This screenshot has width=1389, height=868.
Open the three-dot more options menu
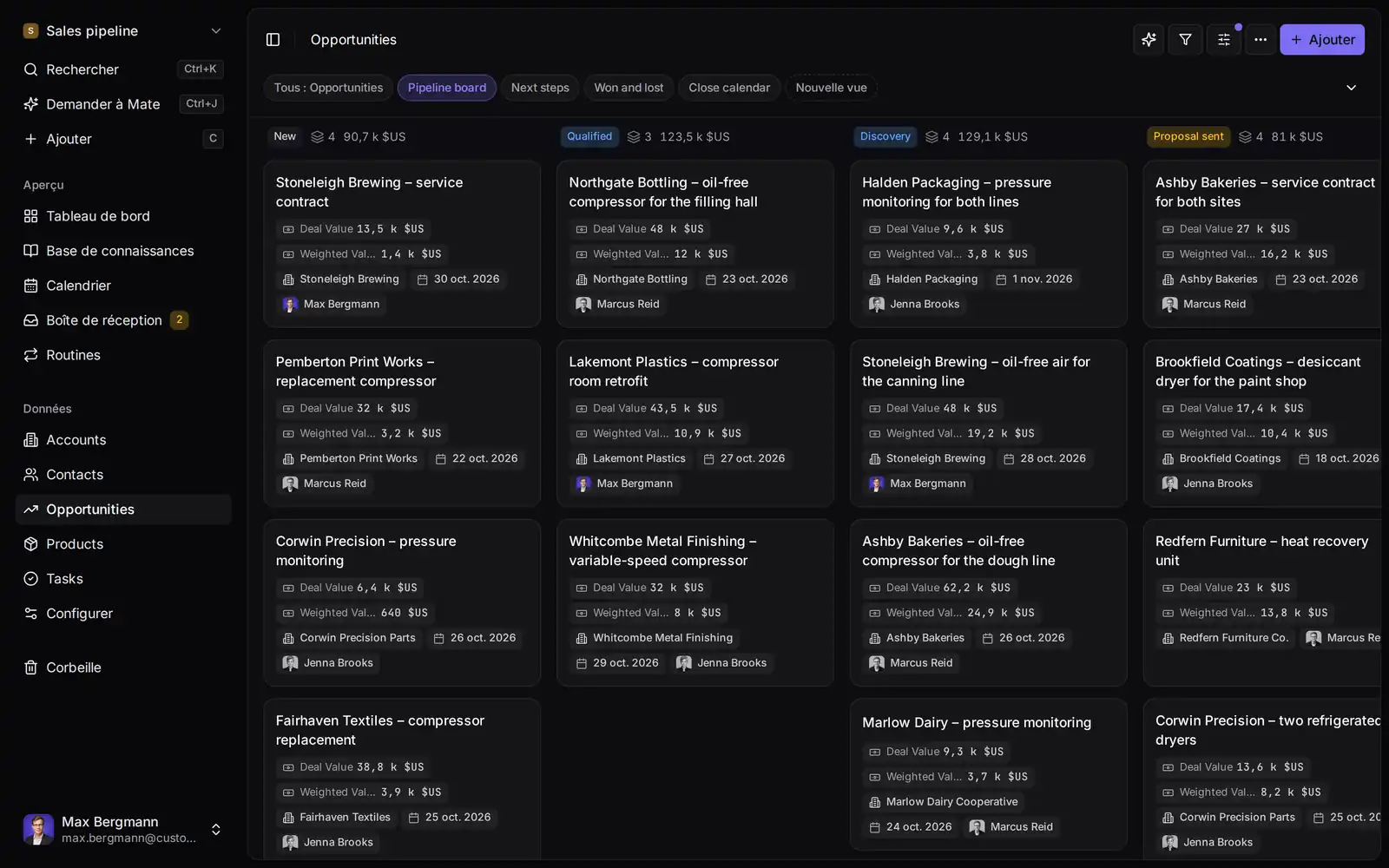(x=1260, y=40)
